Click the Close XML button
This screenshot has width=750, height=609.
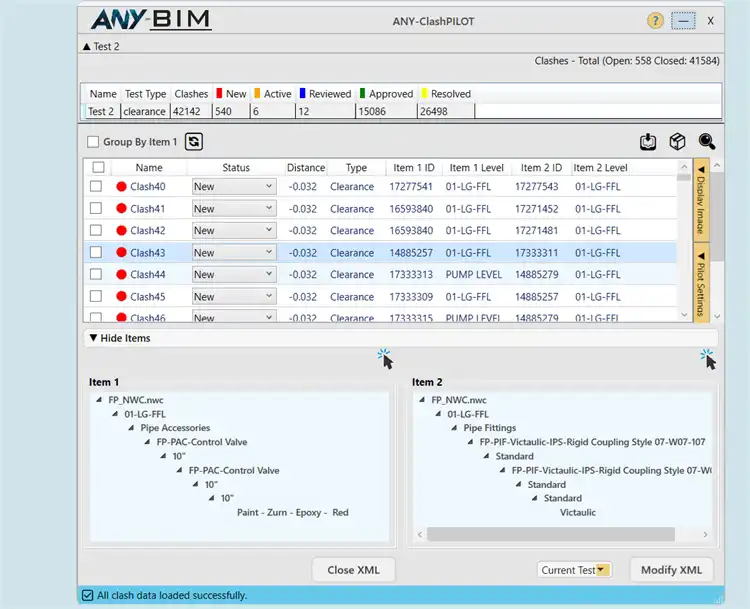click(x=353, y=570)
